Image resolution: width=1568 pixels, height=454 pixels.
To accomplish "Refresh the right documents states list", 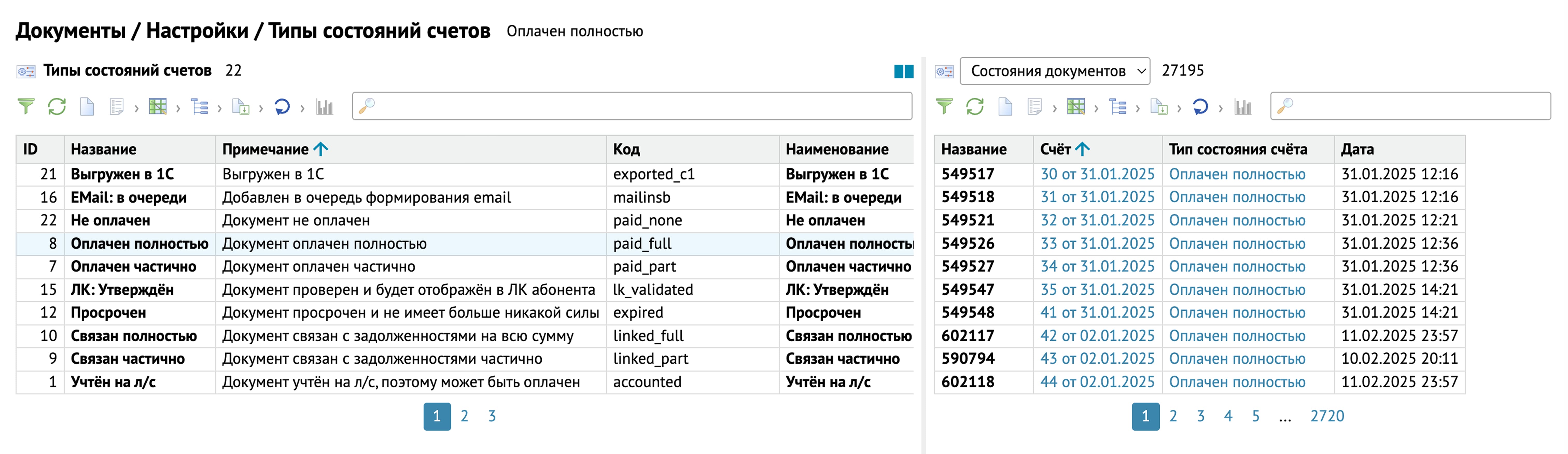I will [x=975, y=107].
